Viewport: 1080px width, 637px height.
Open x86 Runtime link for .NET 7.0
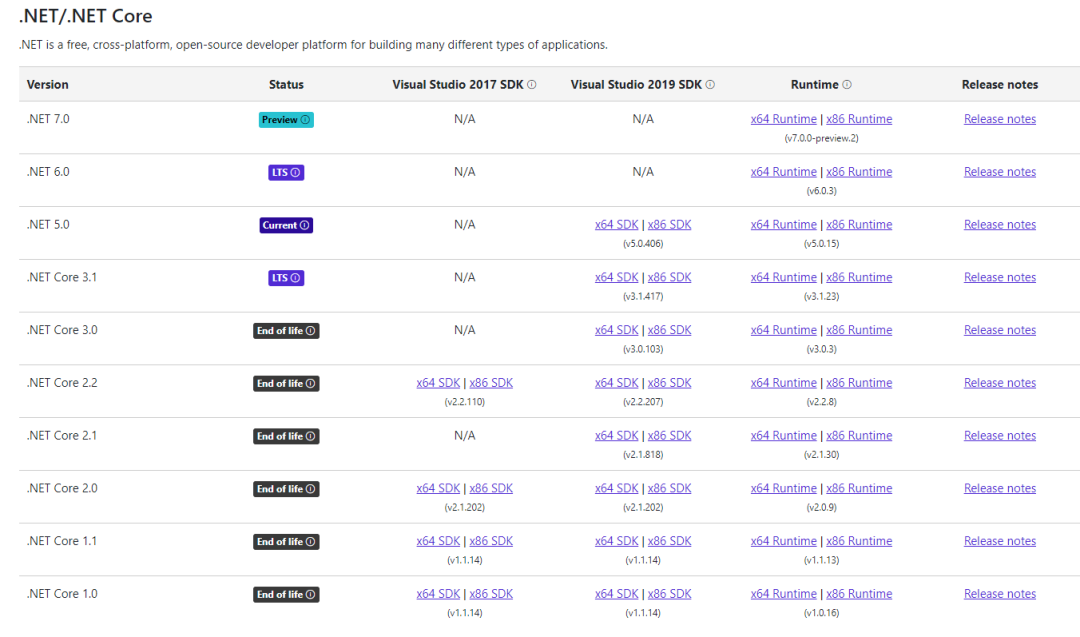[x=859, y=119]
